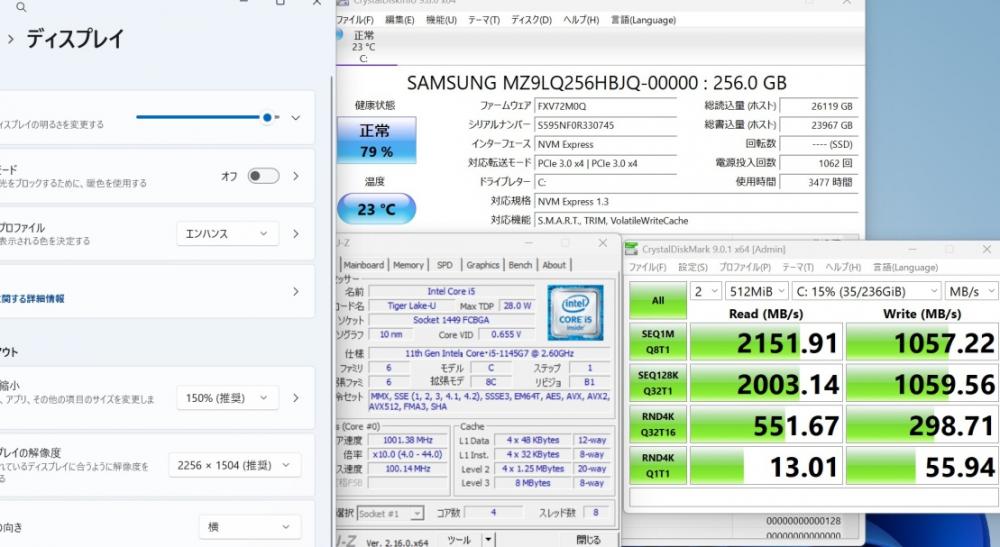
Task: Click the 正常 79% health status button
Action: coord(376,140)
